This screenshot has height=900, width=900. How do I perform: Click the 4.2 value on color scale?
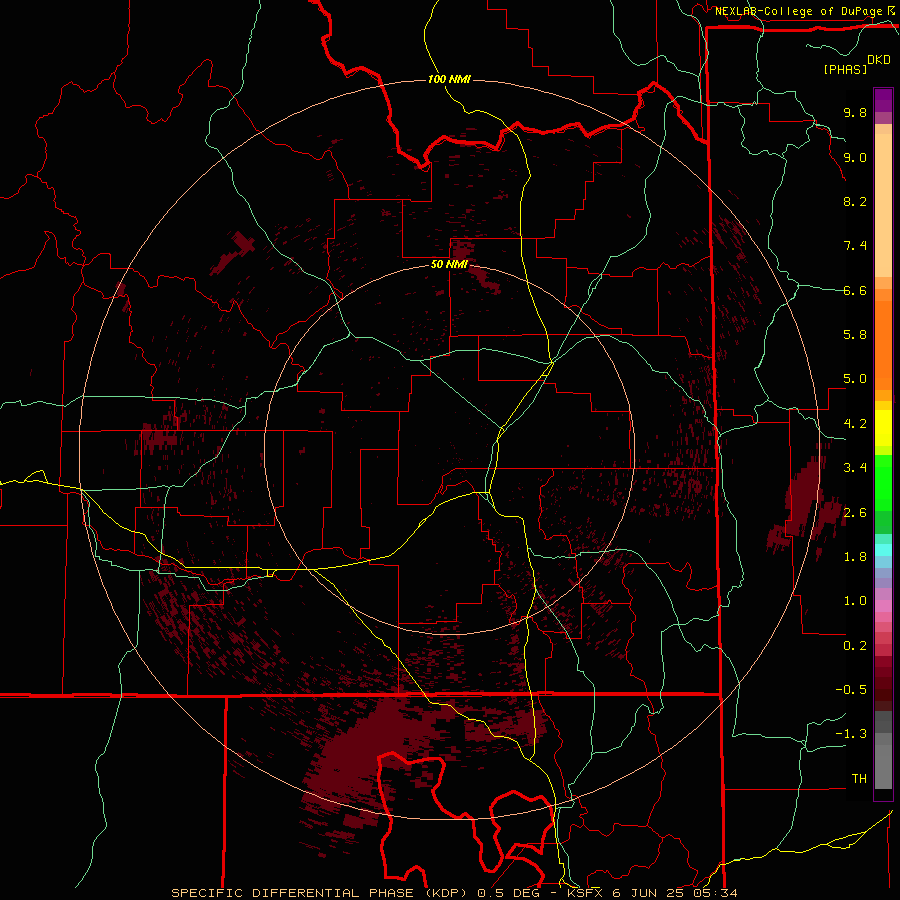855,424
